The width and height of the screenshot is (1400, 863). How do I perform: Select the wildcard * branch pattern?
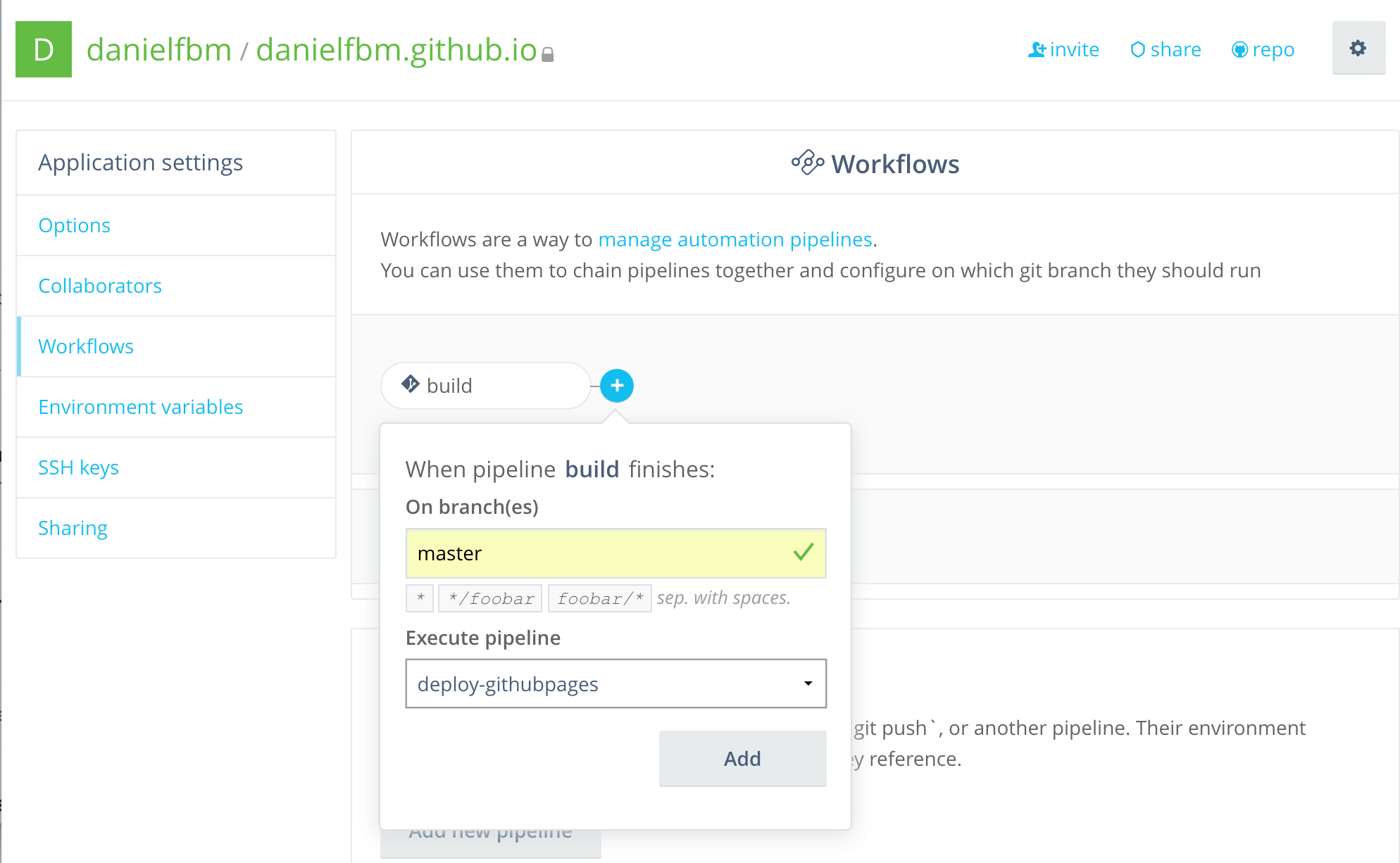[418, 598]
